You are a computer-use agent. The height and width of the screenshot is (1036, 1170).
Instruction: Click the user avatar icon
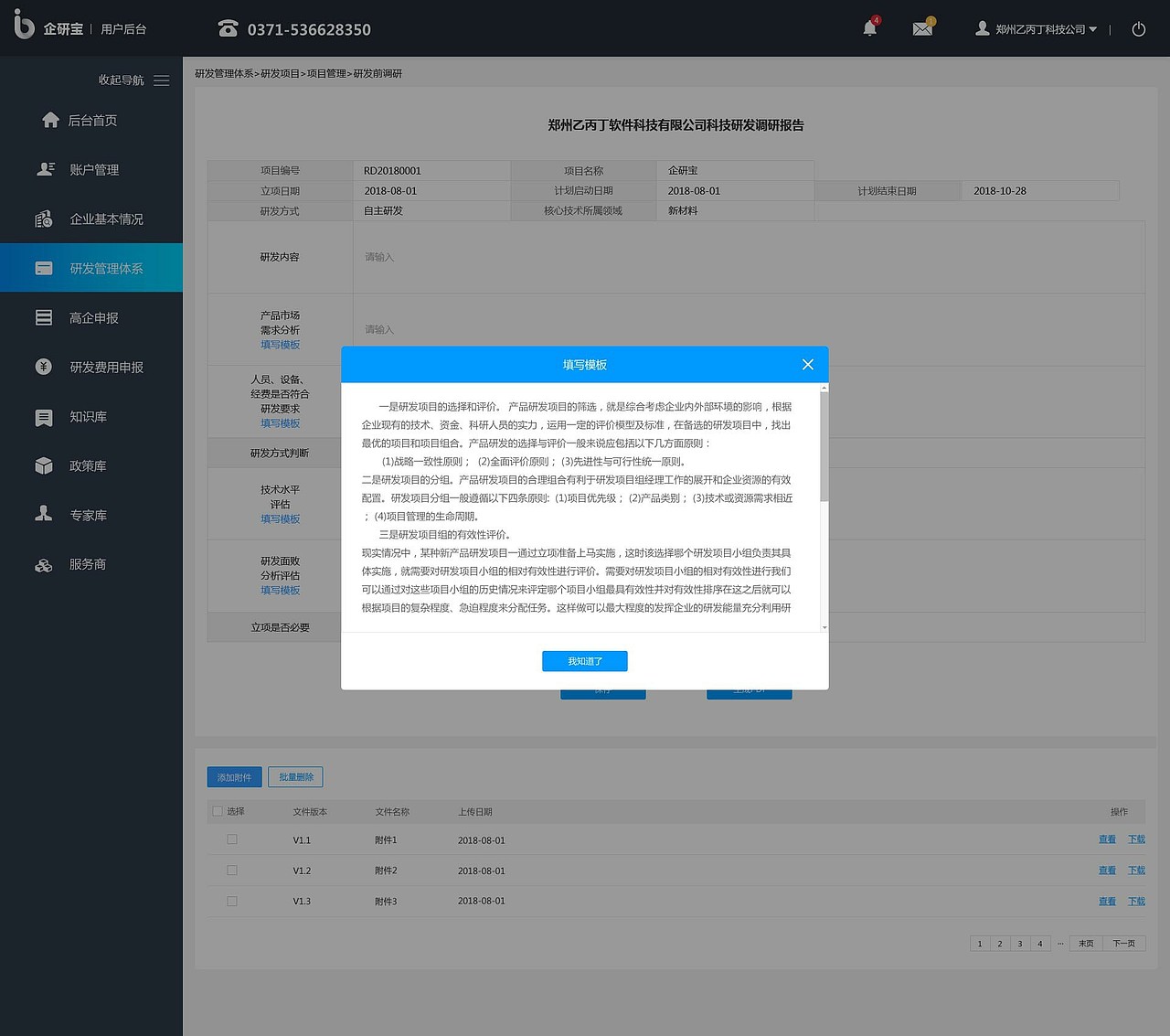983,28
